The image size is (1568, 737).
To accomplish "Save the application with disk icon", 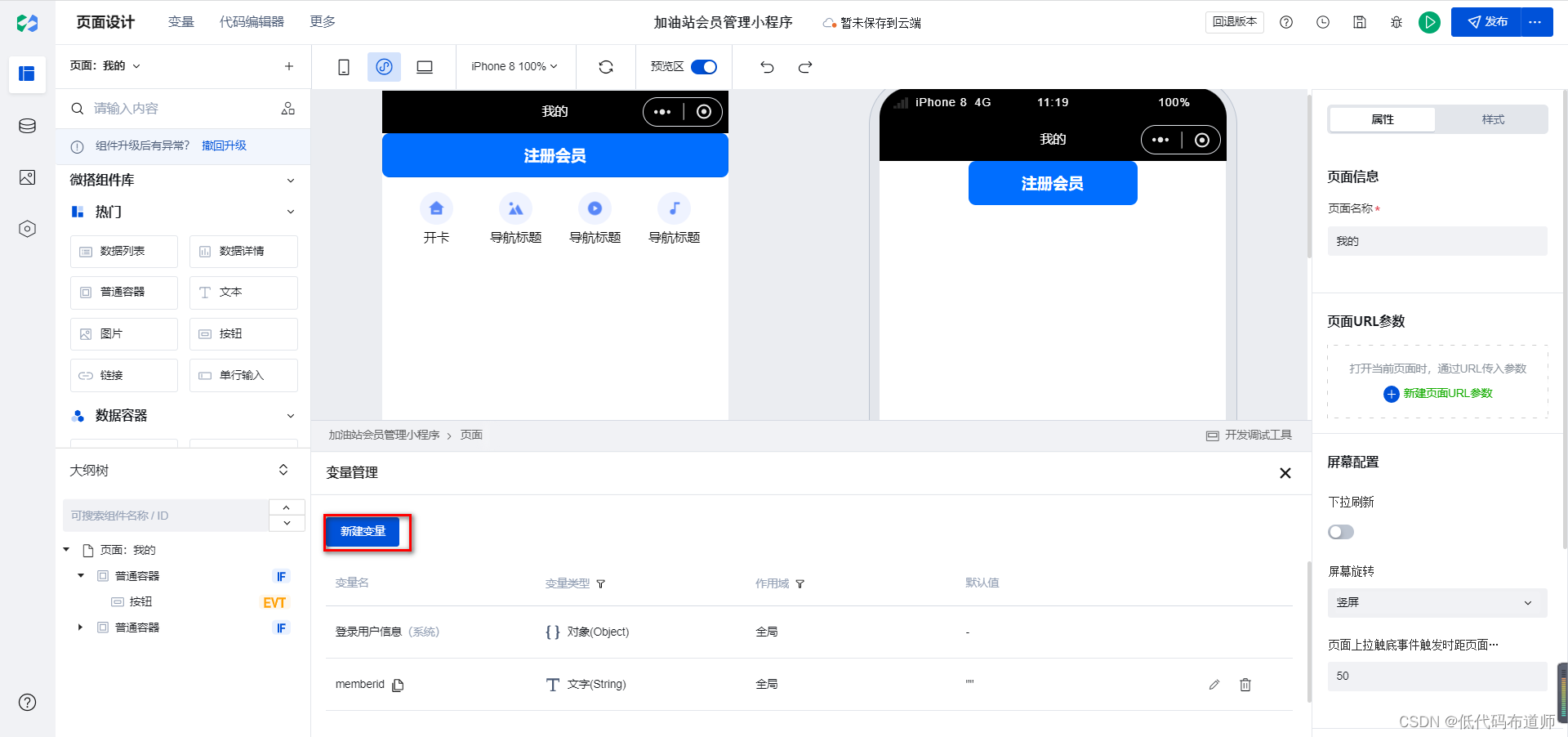I will [x=1360, y=22].
